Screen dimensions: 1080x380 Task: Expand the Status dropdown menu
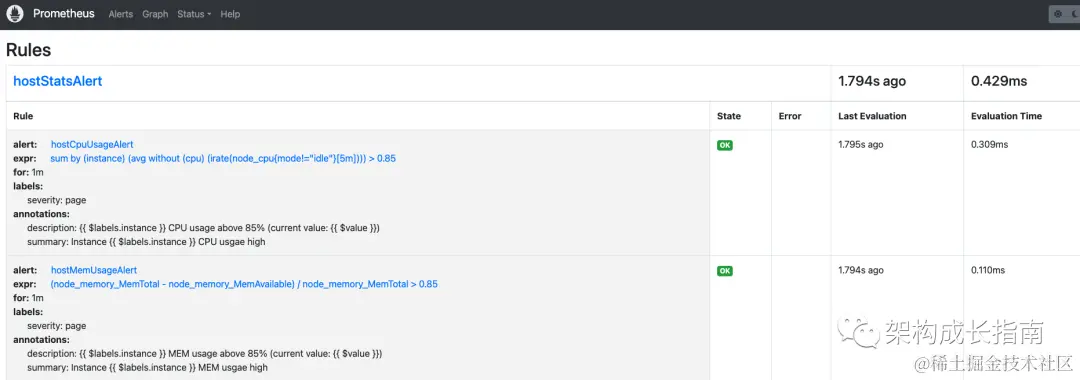(x=194, y=14)
